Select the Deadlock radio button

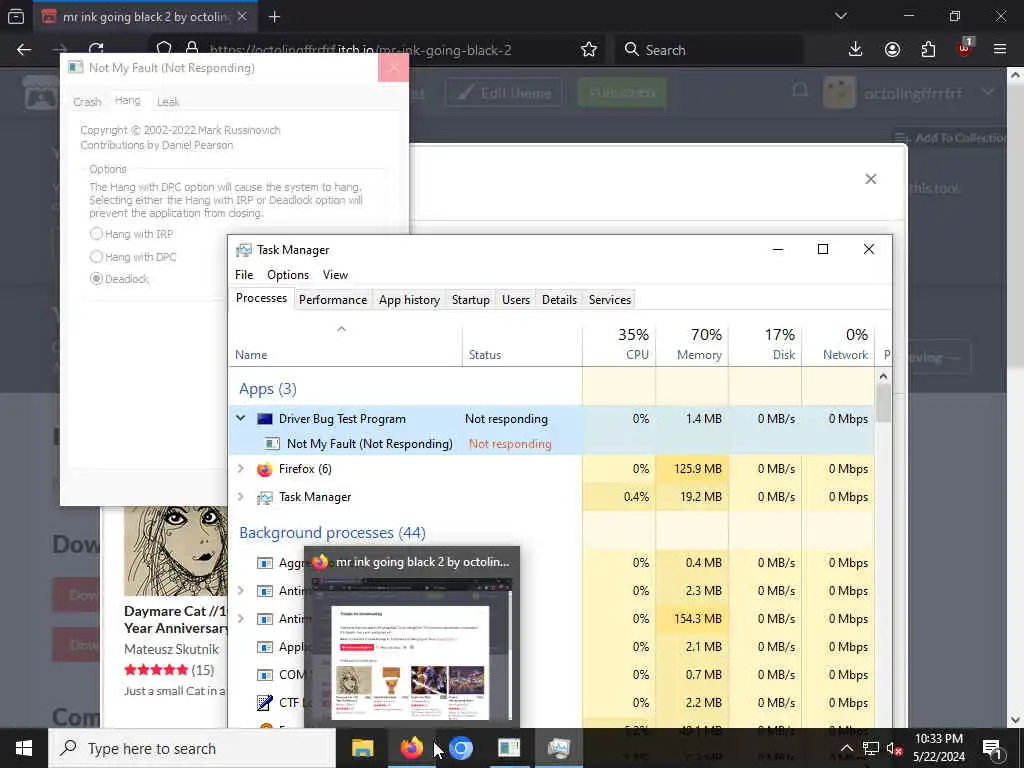click(x=96, y=279)
